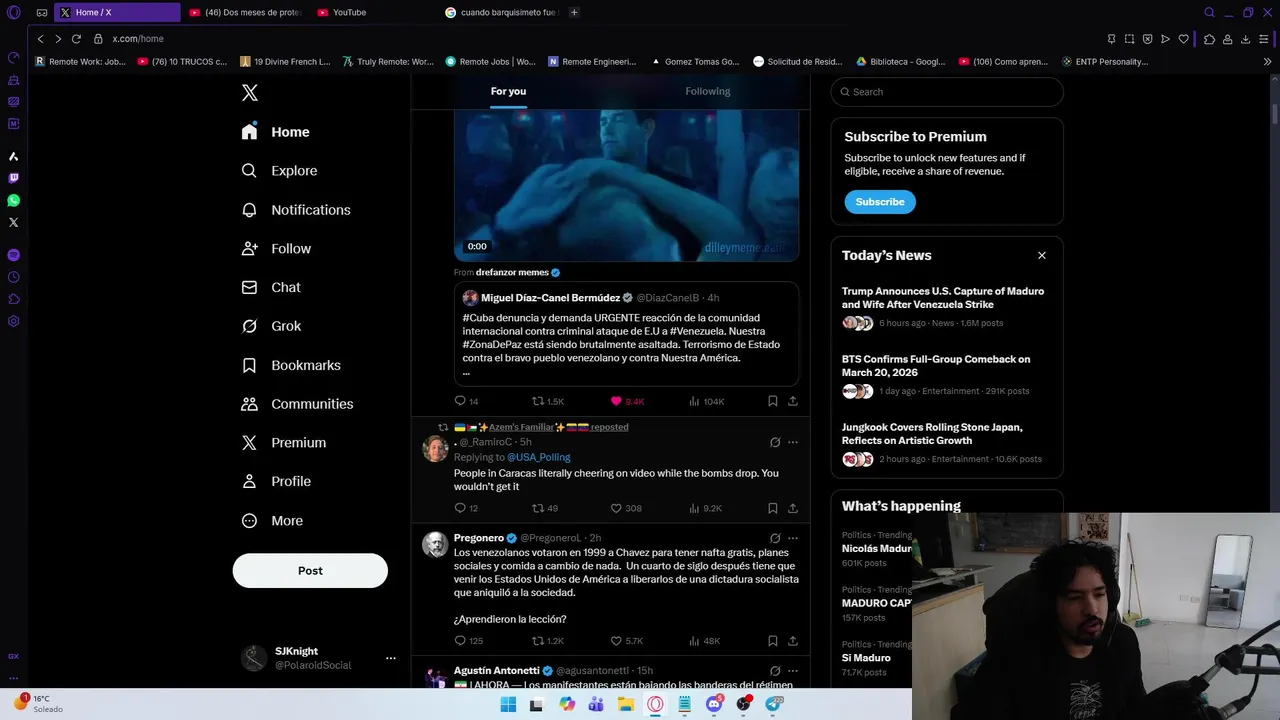Open Miguel Díaz-Canel Bermúdez profile name

[550, 298]
